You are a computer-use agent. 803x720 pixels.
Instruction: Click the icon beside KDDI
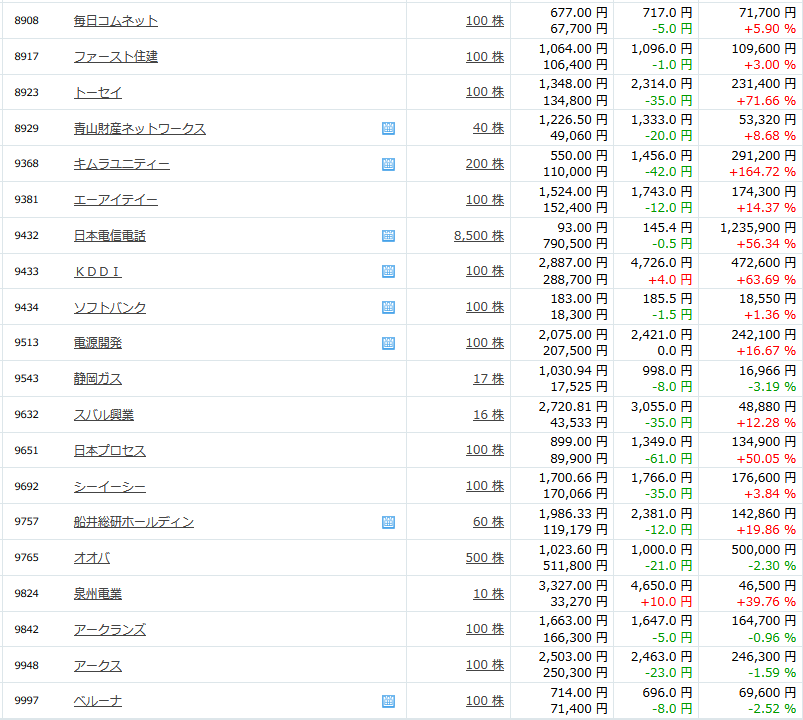tap(388, 271)
